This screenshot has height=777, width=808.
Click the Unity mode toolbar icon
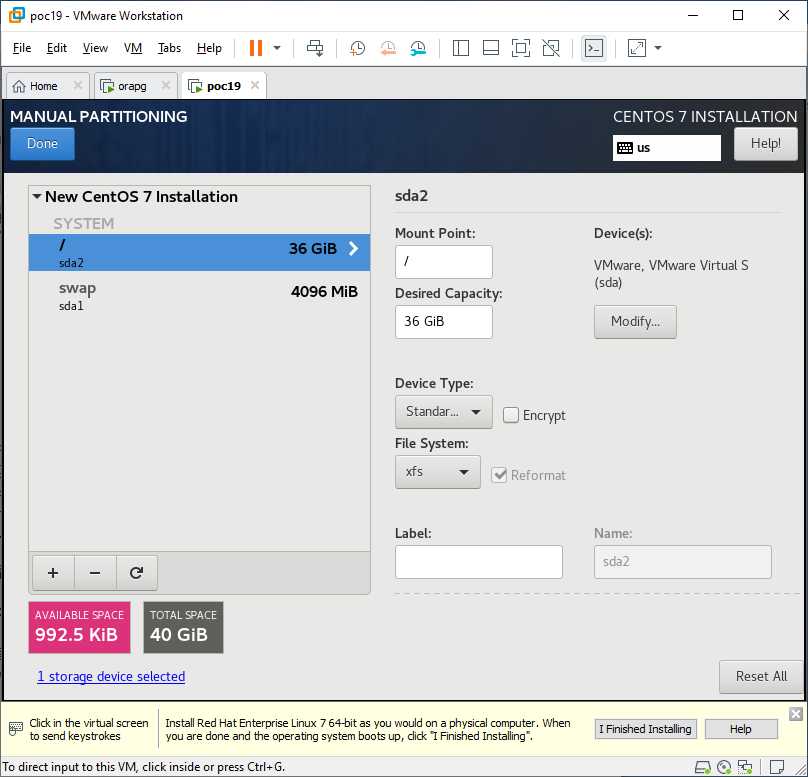coord(551,48)
